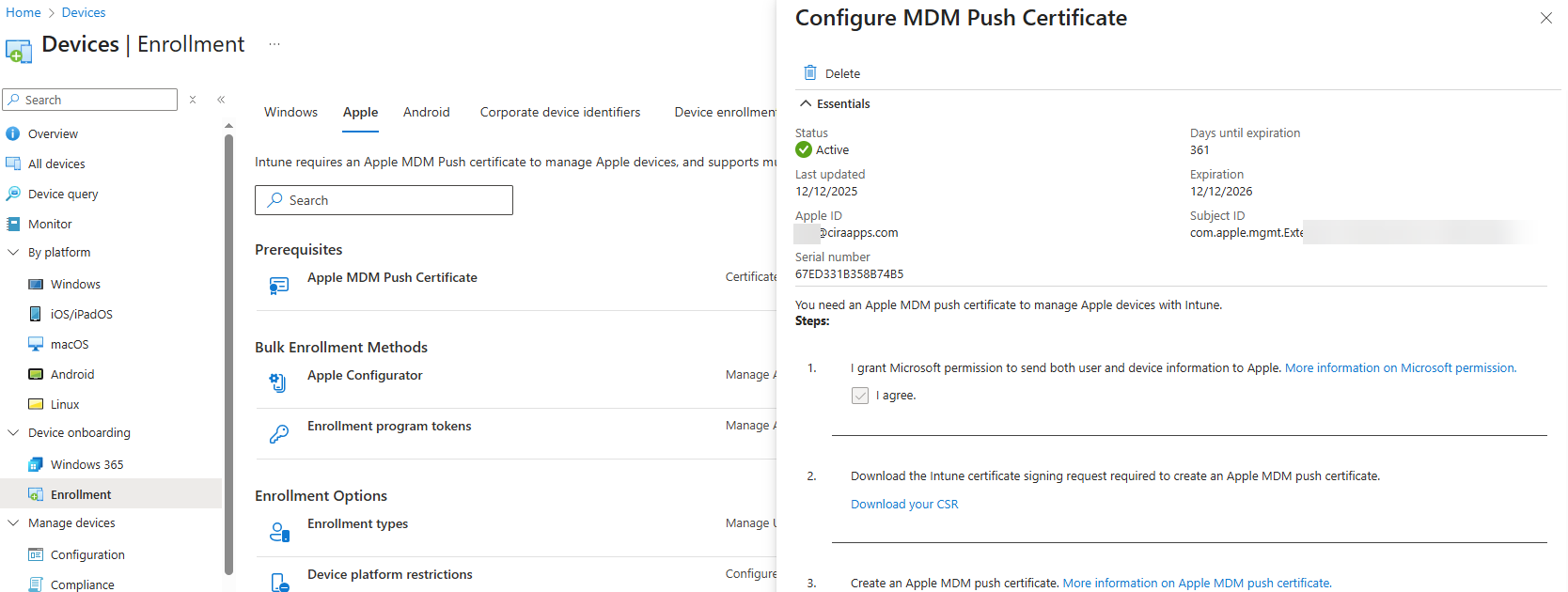
Task: Click the Devices Enrollment header icon
Action: pos(19,50)
